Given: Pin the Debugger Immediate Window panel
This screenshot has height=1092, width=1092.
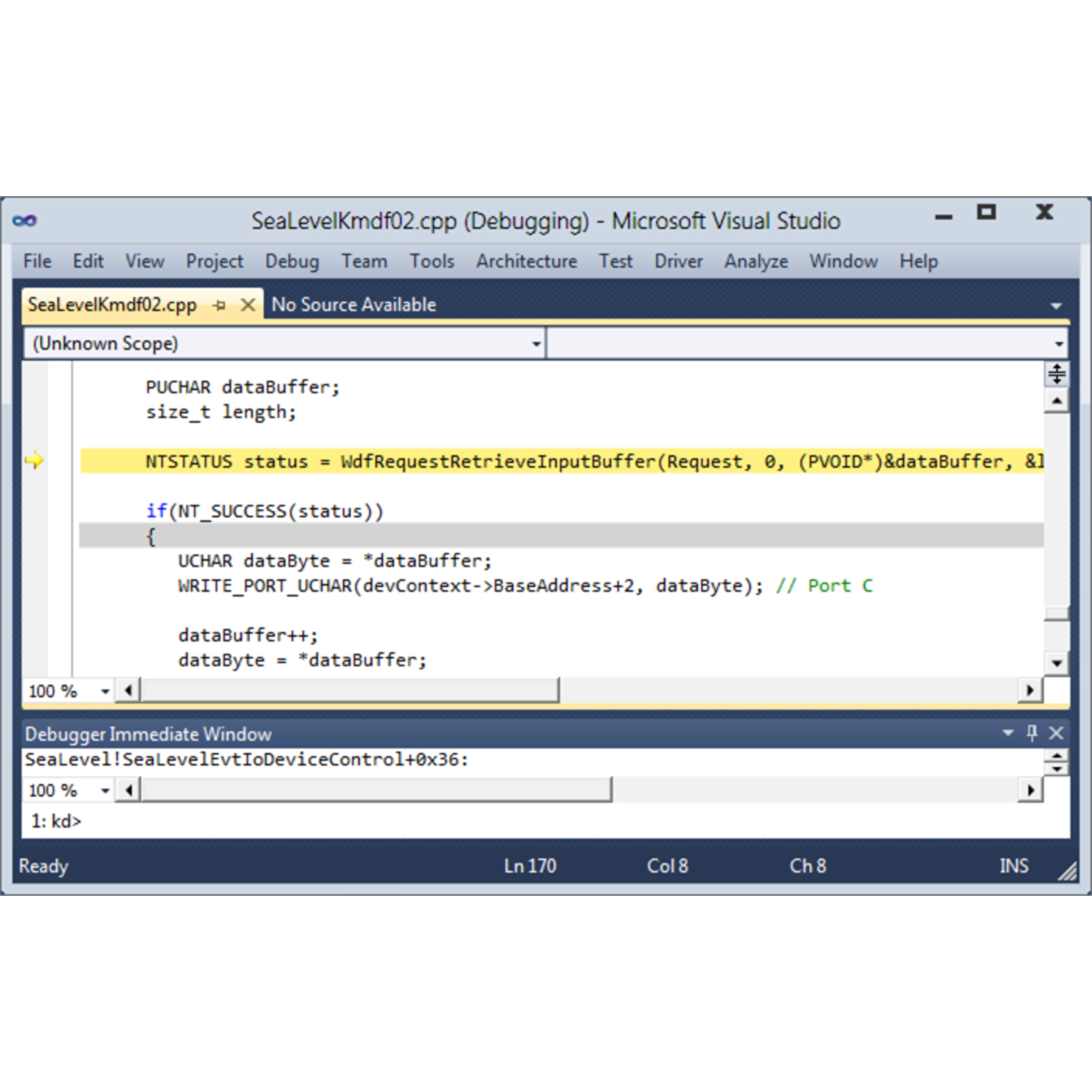Looking at the screenshot, I should (x=1032, y=733).
